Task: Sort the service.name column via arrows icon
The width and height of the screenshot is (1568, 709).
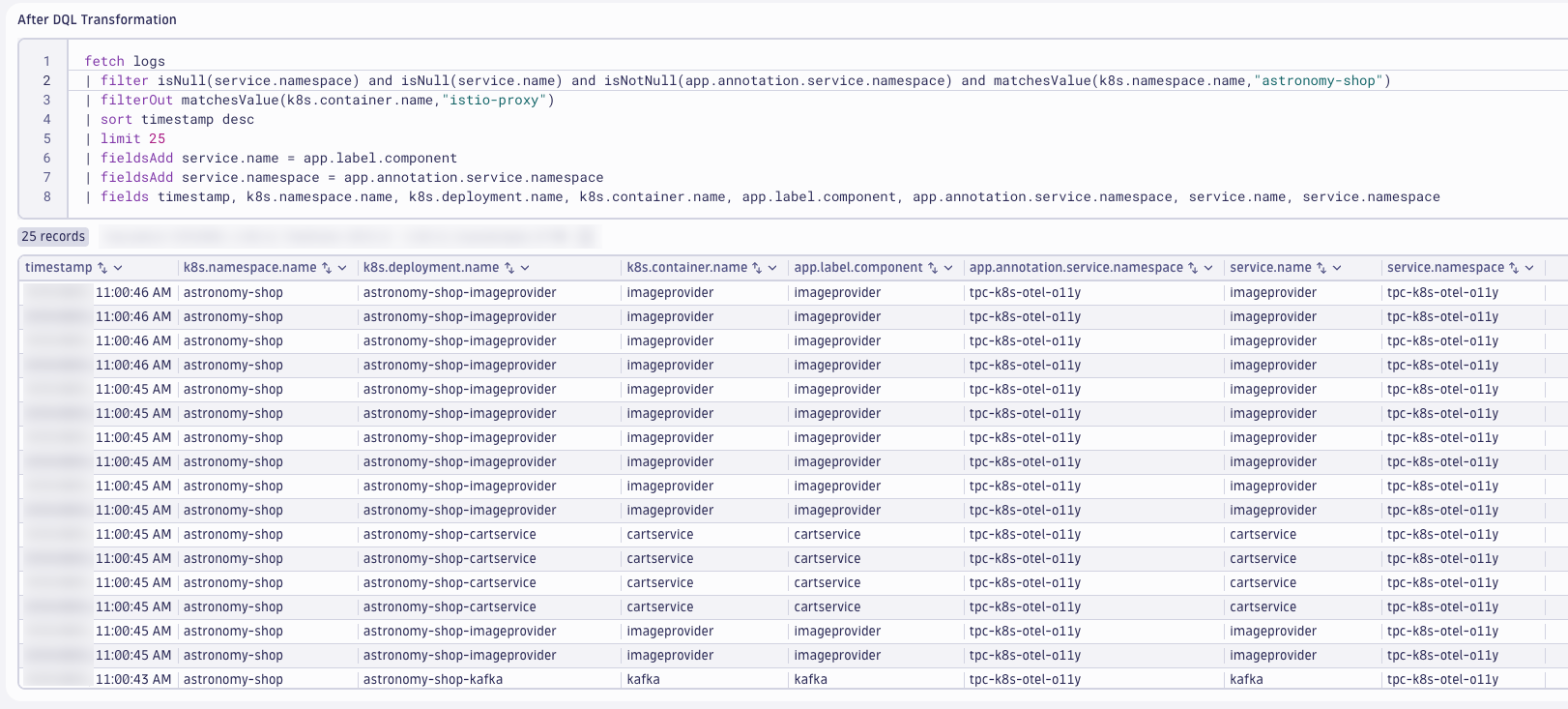Action: (1321, 268)
